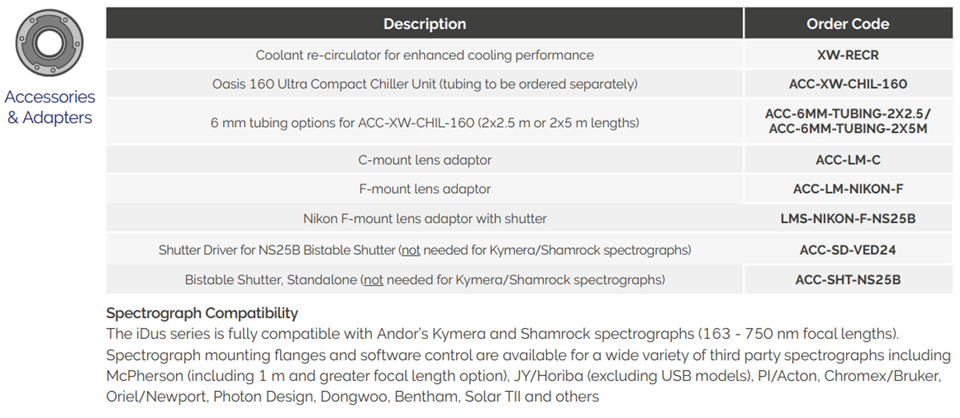Click LMS-NIKON-F-NS25B order code

click(847, 218)
